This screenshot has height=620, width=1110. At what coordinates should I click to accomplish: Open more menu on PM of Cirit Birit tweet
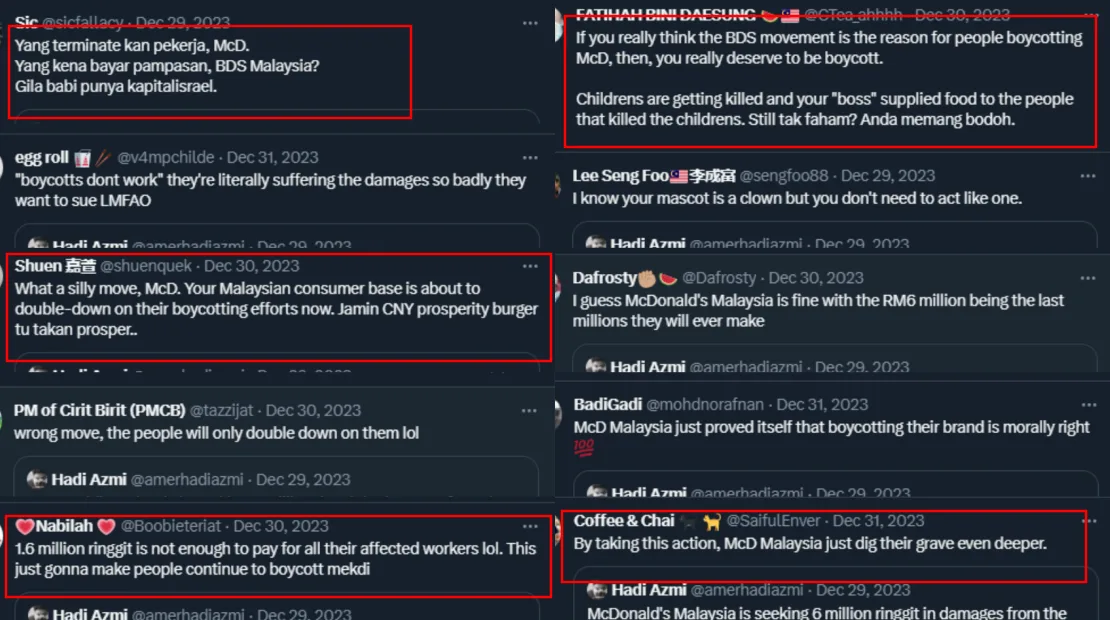(531, 411)
